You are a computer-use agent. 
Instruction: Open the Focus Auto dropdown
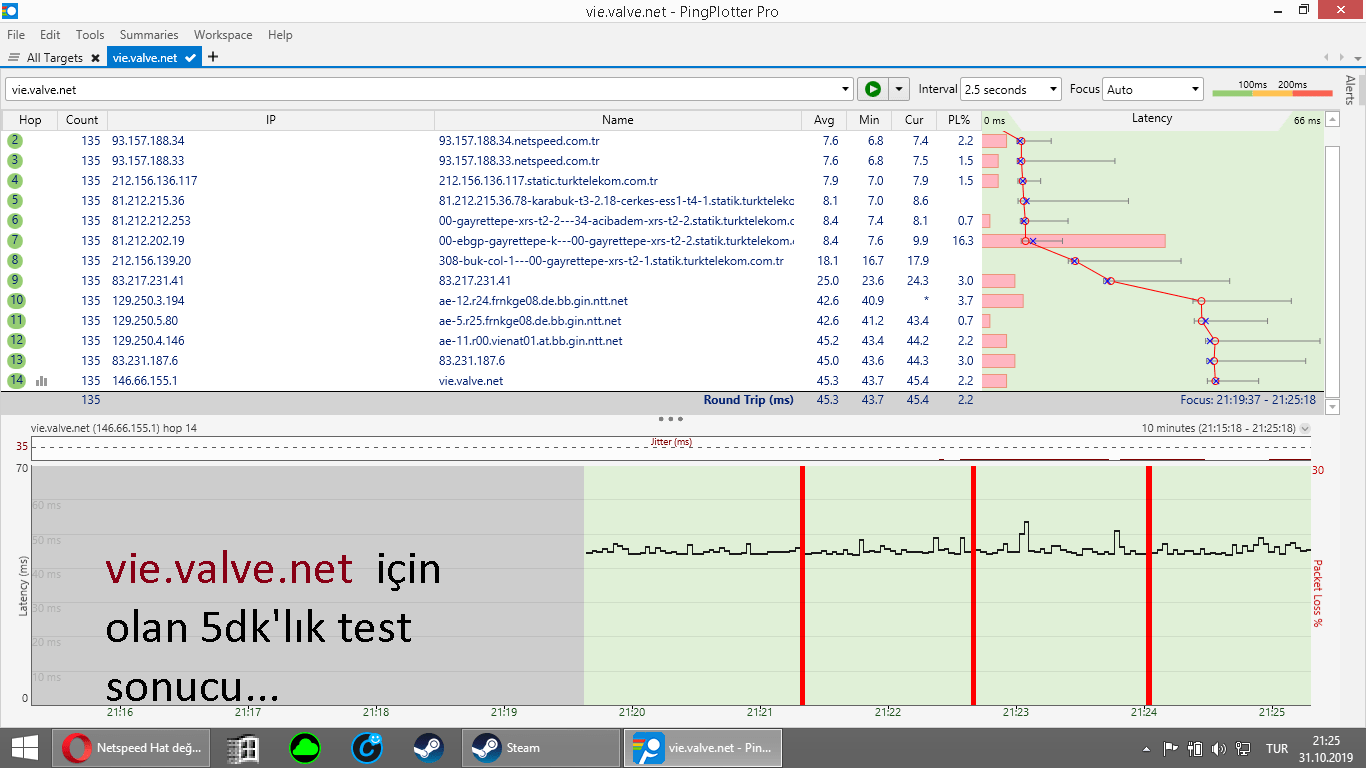click(1152, 89)
